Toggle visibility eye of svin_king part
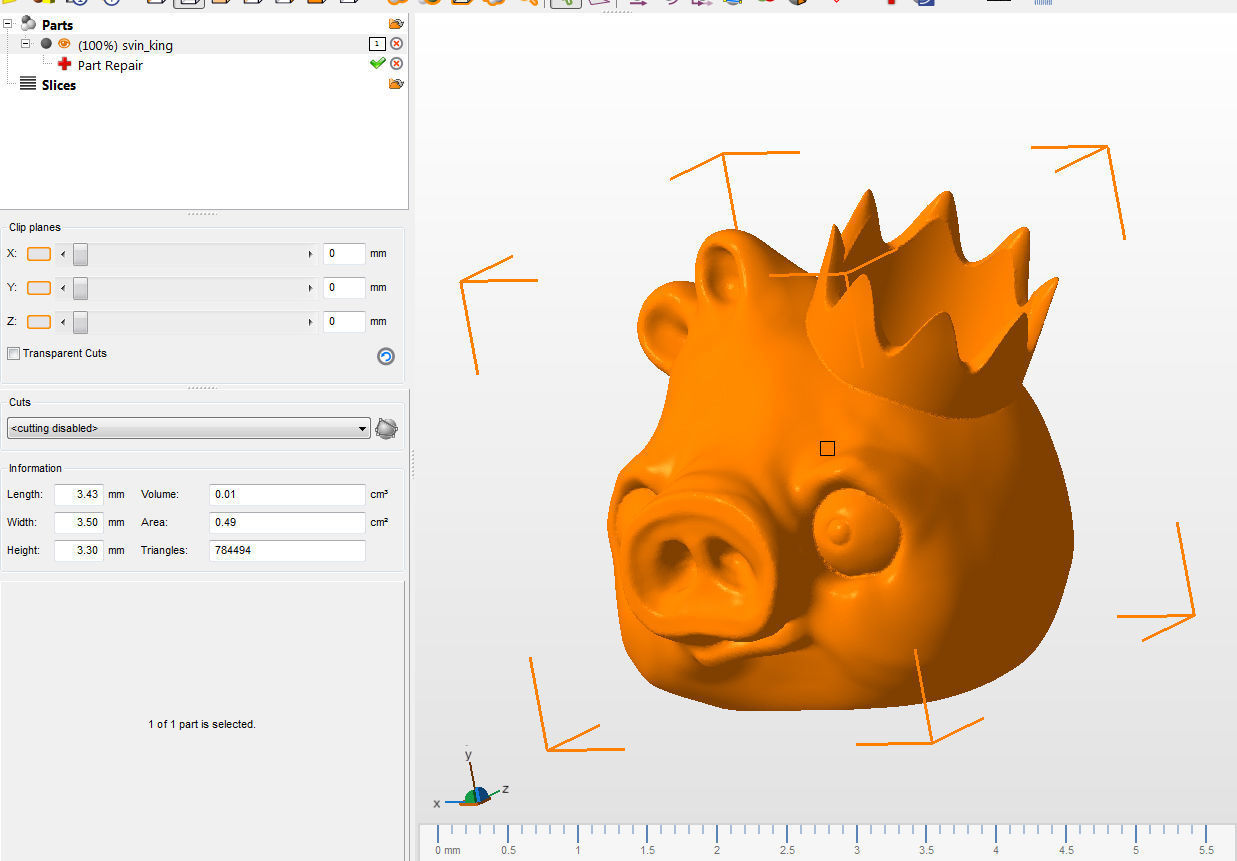1237x861 pixels. point(64,44)
